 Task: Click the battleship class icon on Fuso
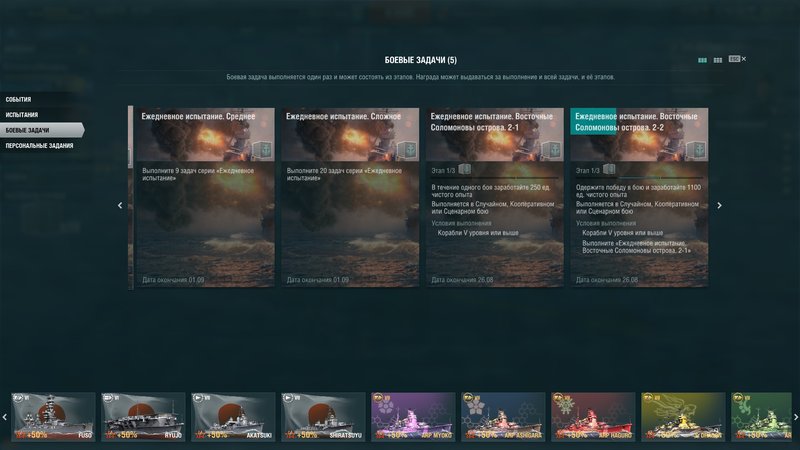tap(18, 397)
